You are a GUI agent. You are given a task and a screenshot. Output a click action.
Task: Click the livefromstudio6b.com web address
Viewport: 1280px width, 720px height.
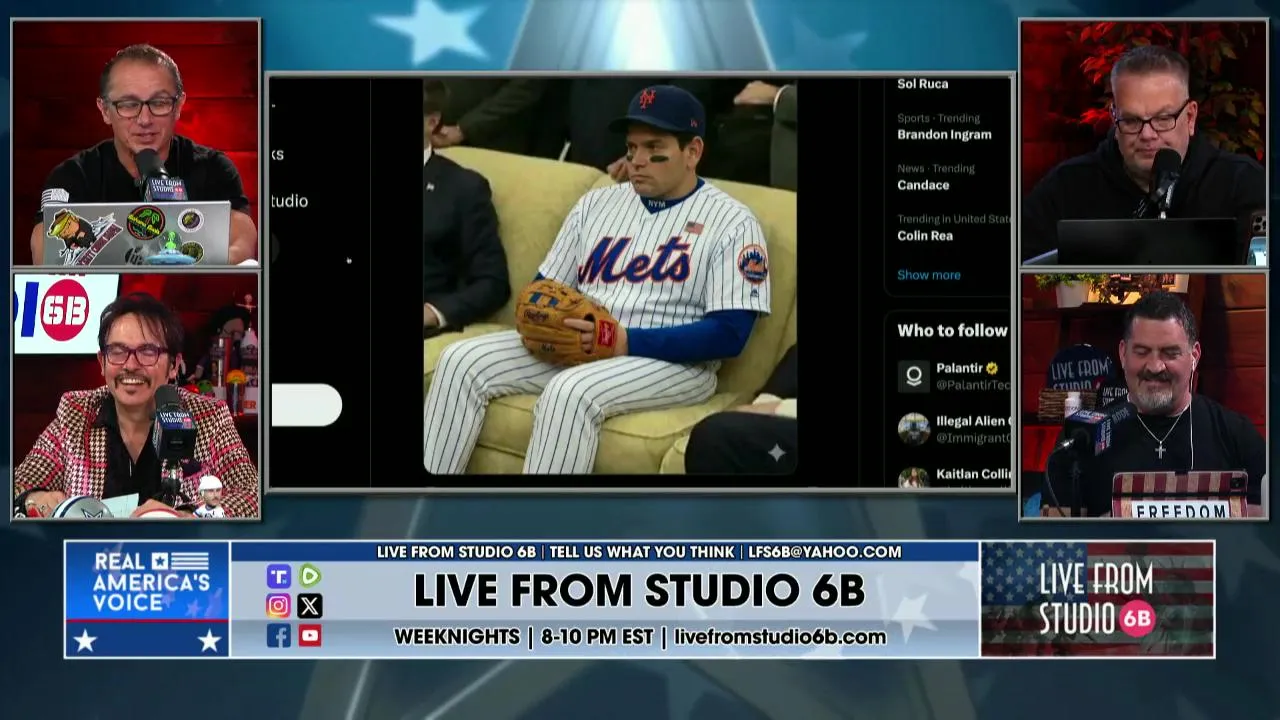click(780, 637)
